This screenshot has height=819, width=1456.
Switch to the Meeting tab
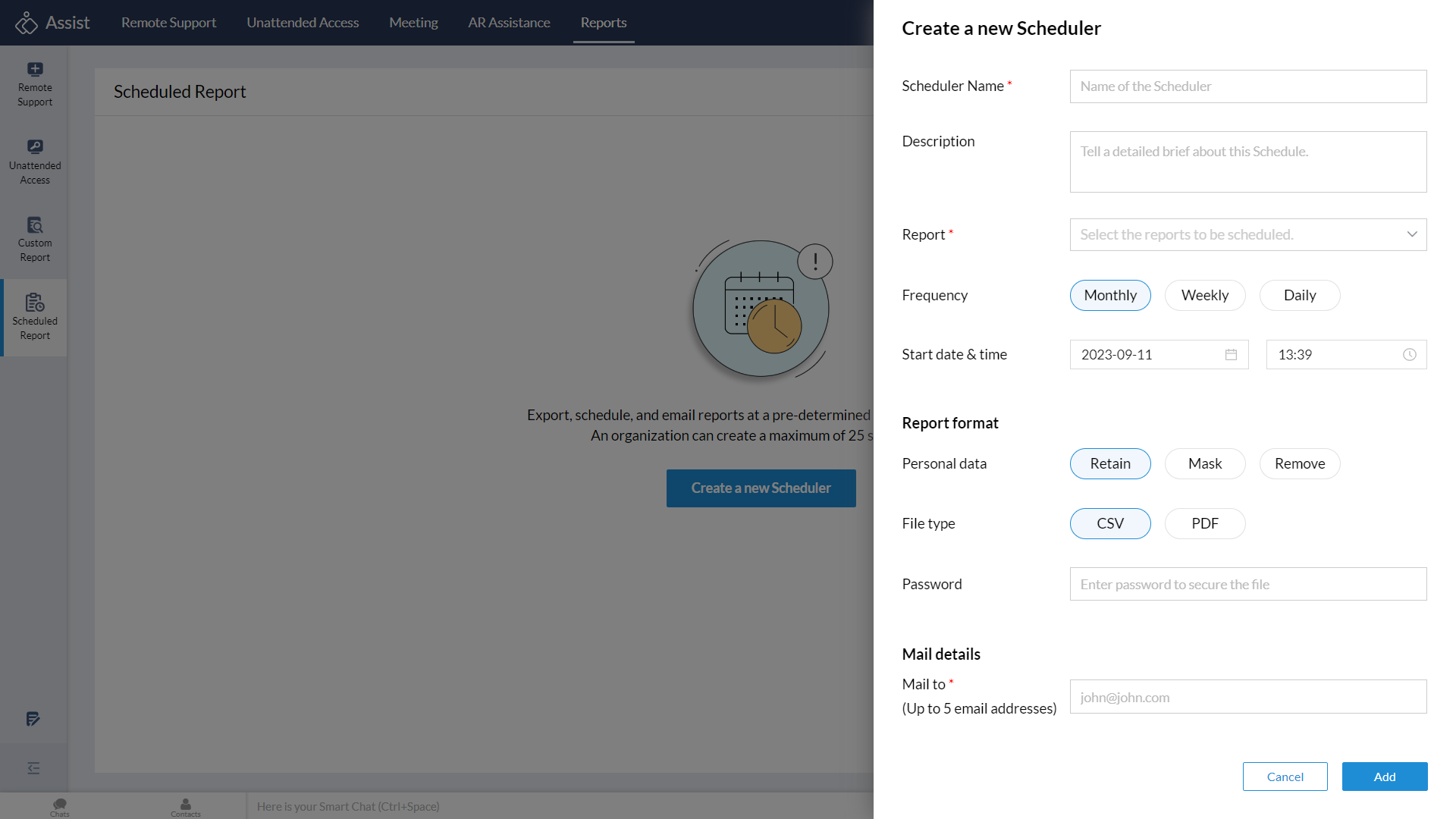(413, 22)
